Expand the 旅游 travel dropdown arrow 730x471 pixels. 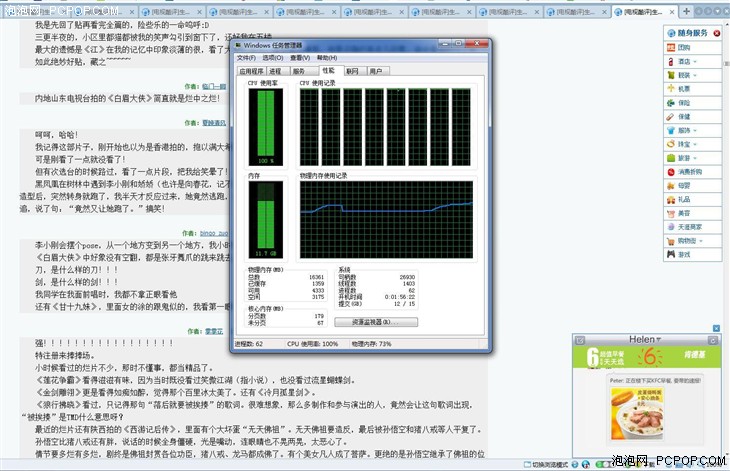coord(697,158)
